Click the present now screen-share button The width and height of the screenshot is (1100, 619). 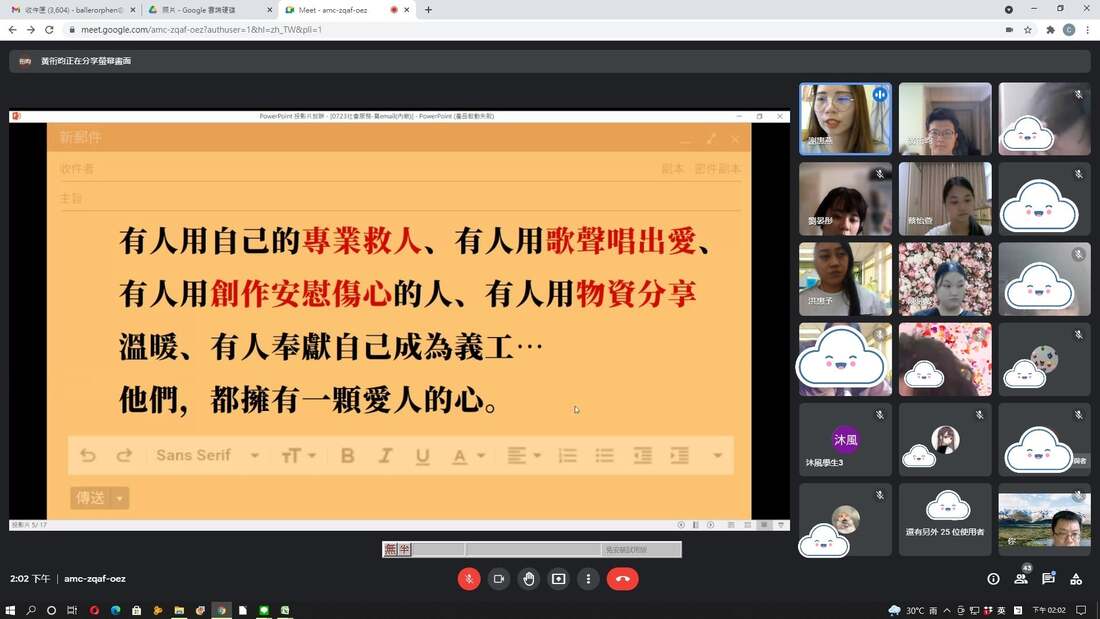point(558,579)
